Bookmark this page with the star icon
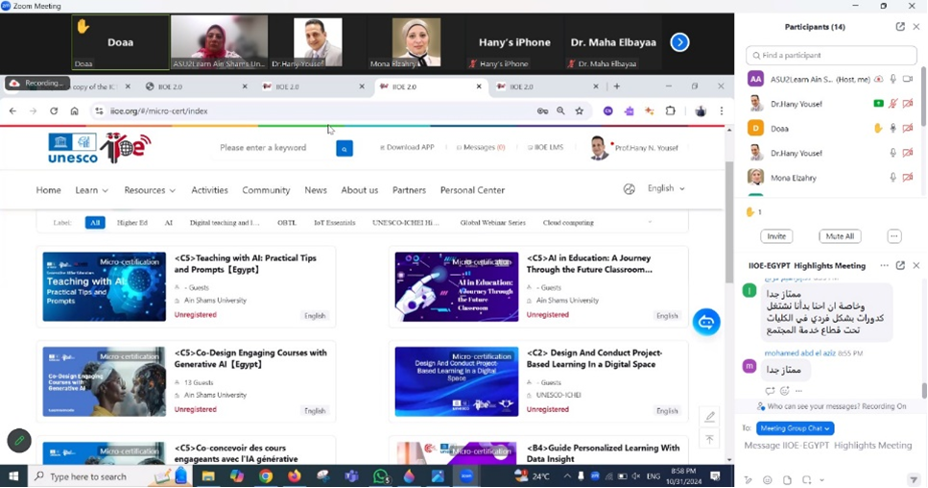 click(x=579, y=111)
